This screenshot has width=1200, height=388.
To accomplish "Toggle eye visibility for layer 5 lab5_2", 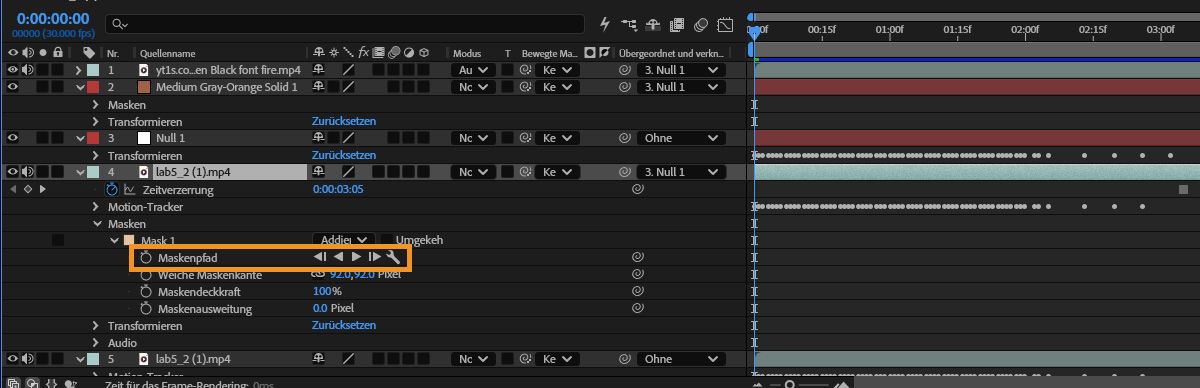I will pyautogui.click(x=13, y=359).
